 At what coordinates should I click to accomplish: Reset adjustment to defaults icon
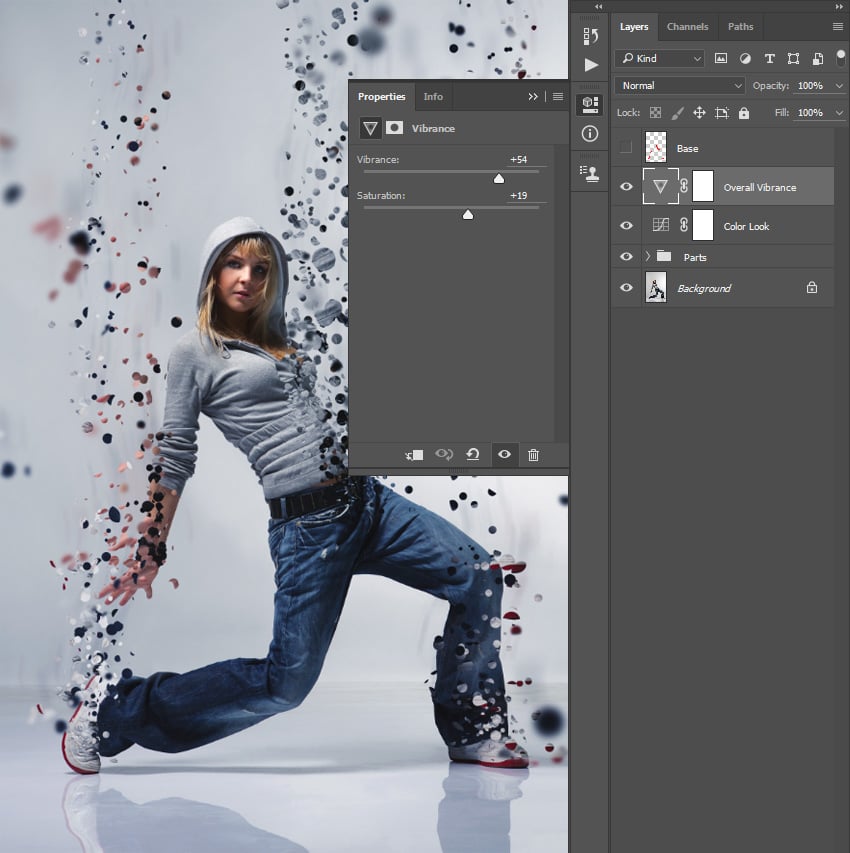pyautogui.click(x=473, y=455)
